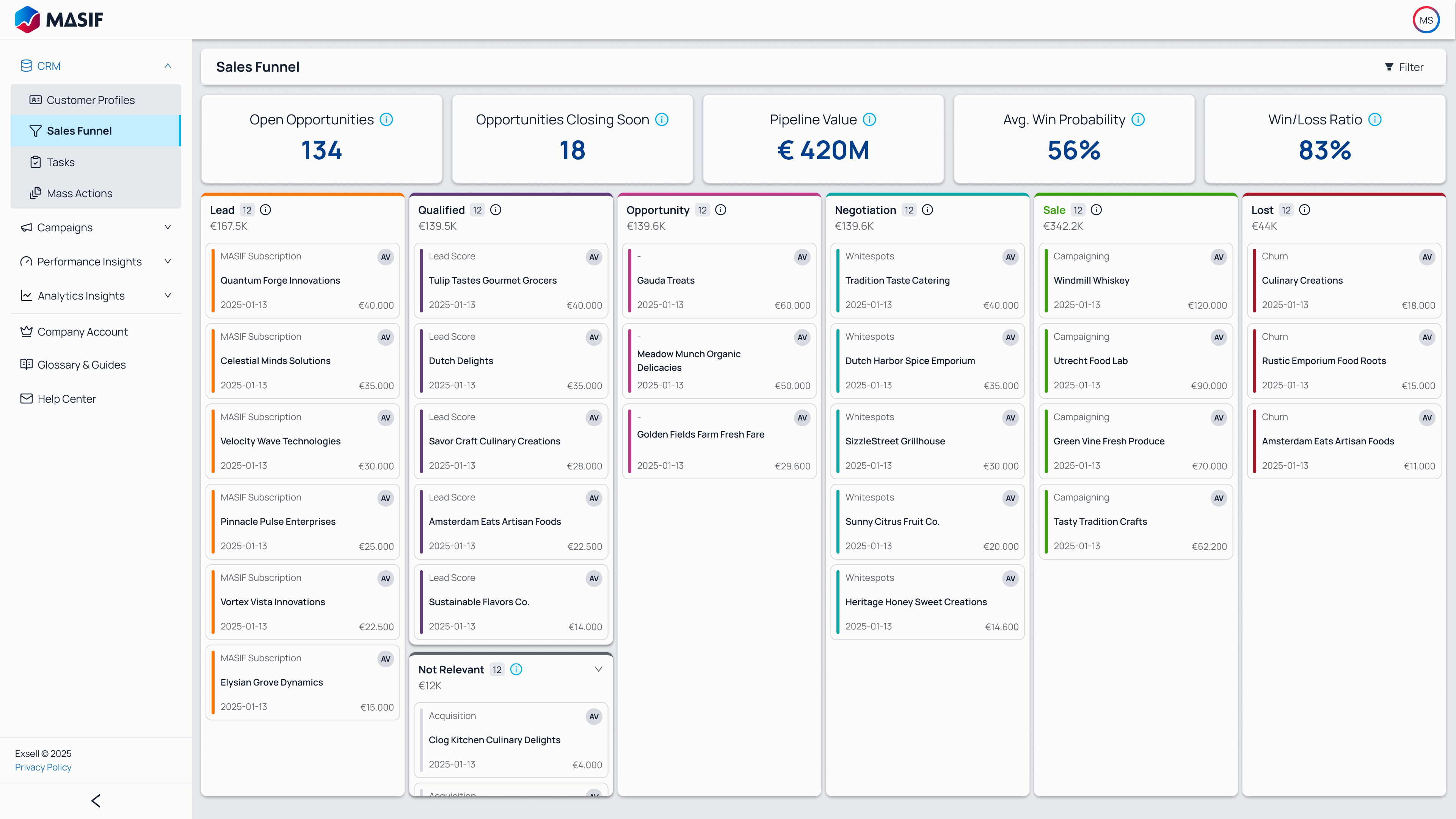Collapse the Not Relevant column chevron
Screen dimensions: 1456x819
point(598,670)
